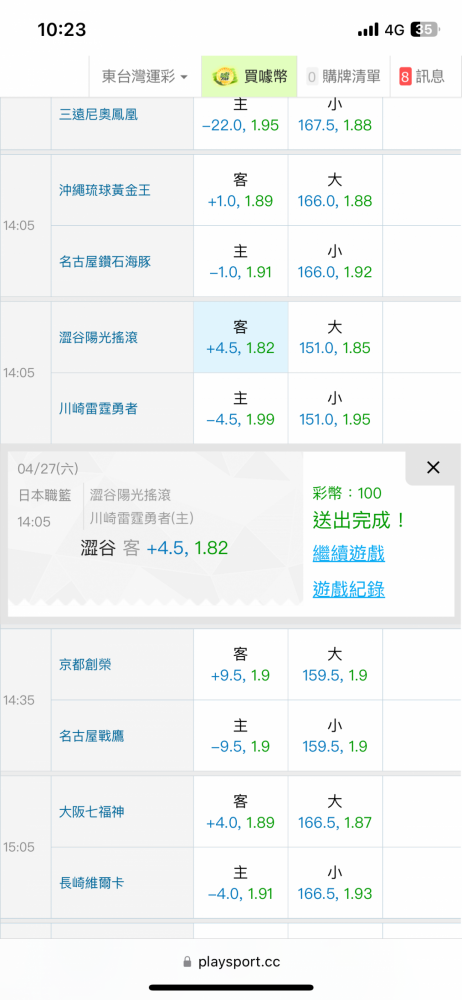
Task: Select 川崎 主 −4.5, 1.99 odds
Action: click(x=241, y=409)
